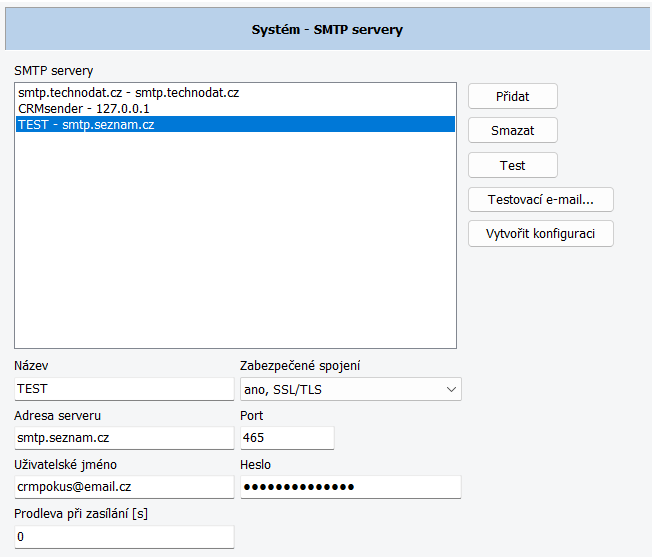Image resolution: width=652 pixels, height=557 pixels.
Task: Open the ano, SSL/TLS combo box
Action: click(x=351, y=389)
